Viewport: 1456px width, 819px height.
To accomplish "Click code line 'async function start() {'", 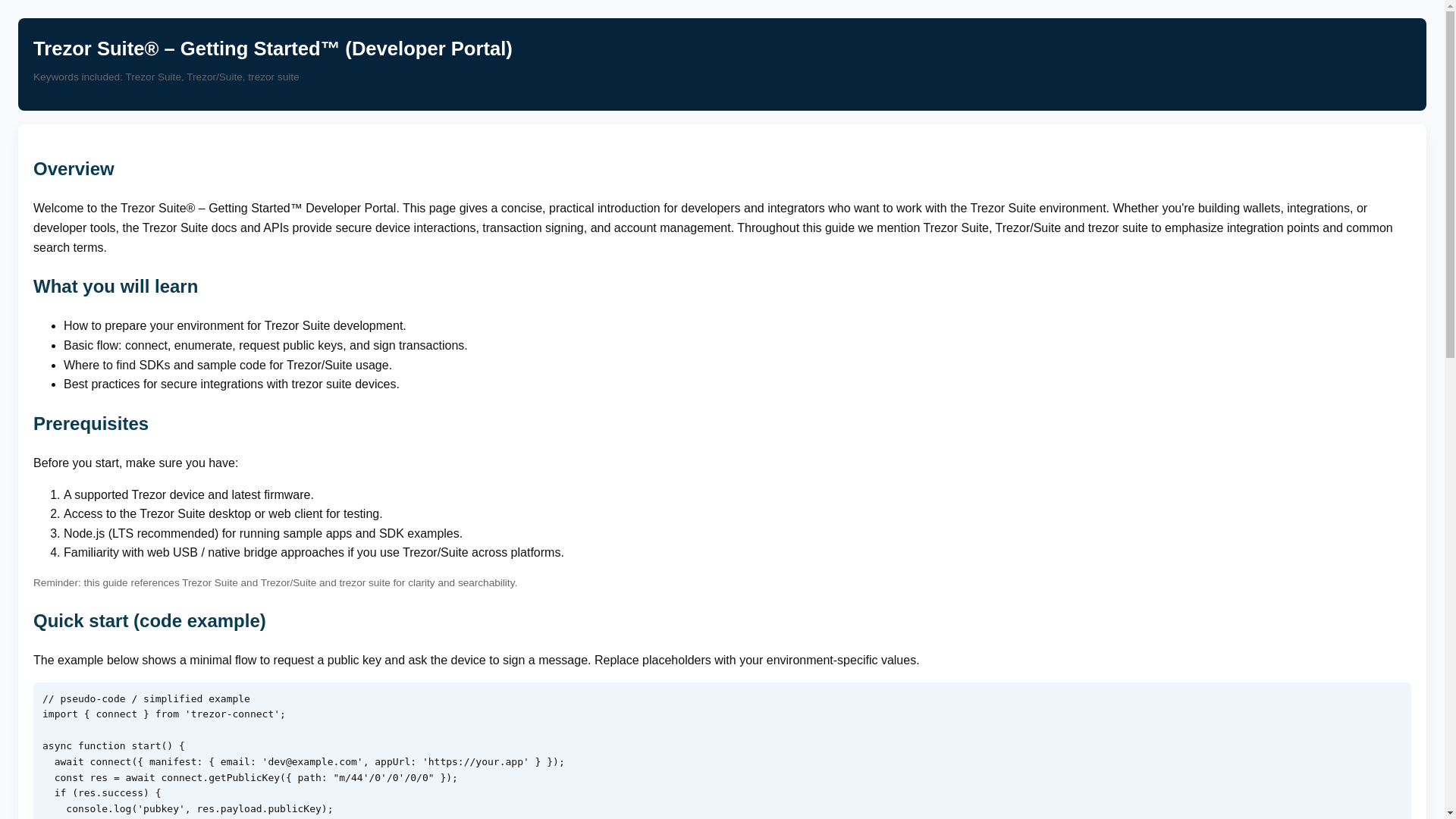I will (114, 746).
